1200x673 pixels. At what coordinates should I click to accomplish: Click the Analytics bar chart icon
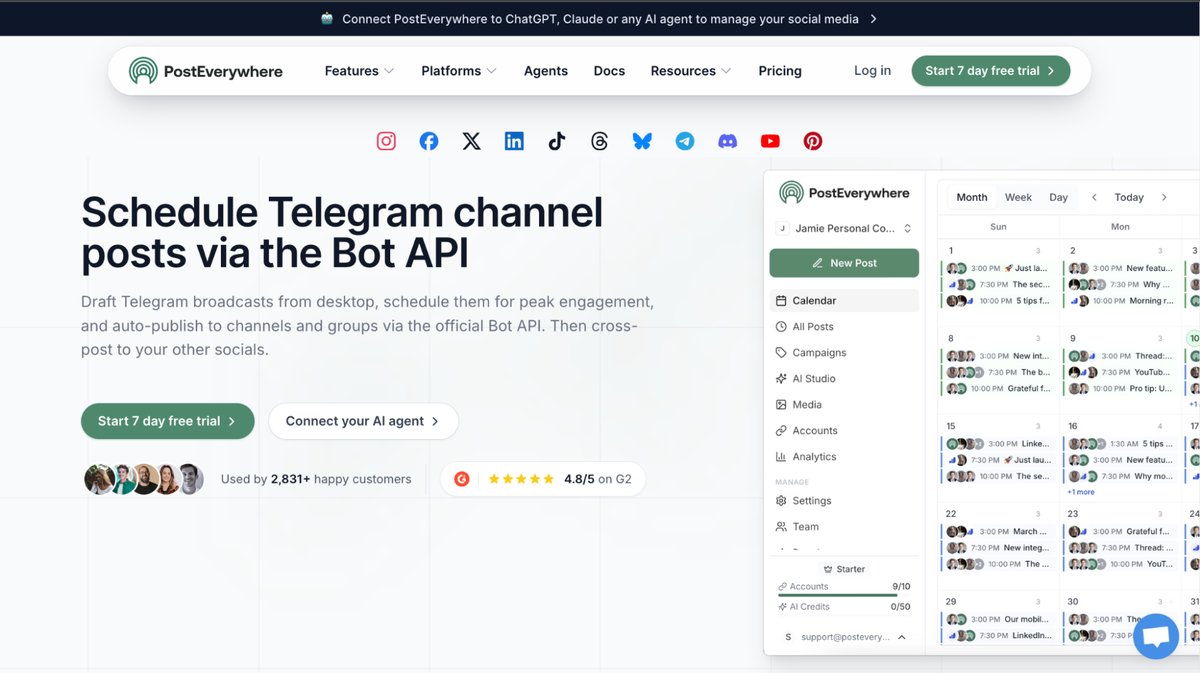[782, 456]
